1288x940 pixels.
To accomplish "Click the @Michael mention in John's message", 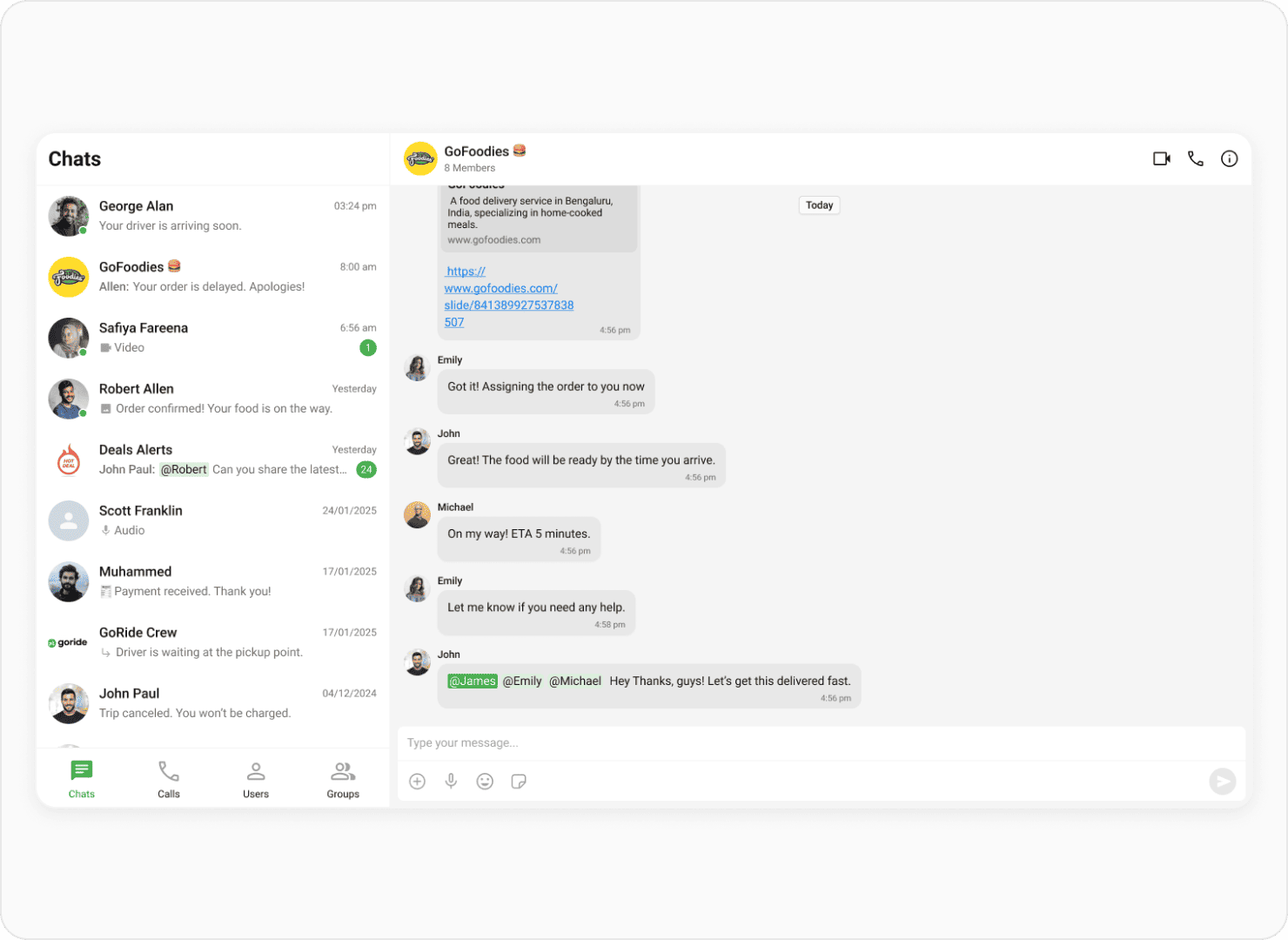I will tap(575, 681).
